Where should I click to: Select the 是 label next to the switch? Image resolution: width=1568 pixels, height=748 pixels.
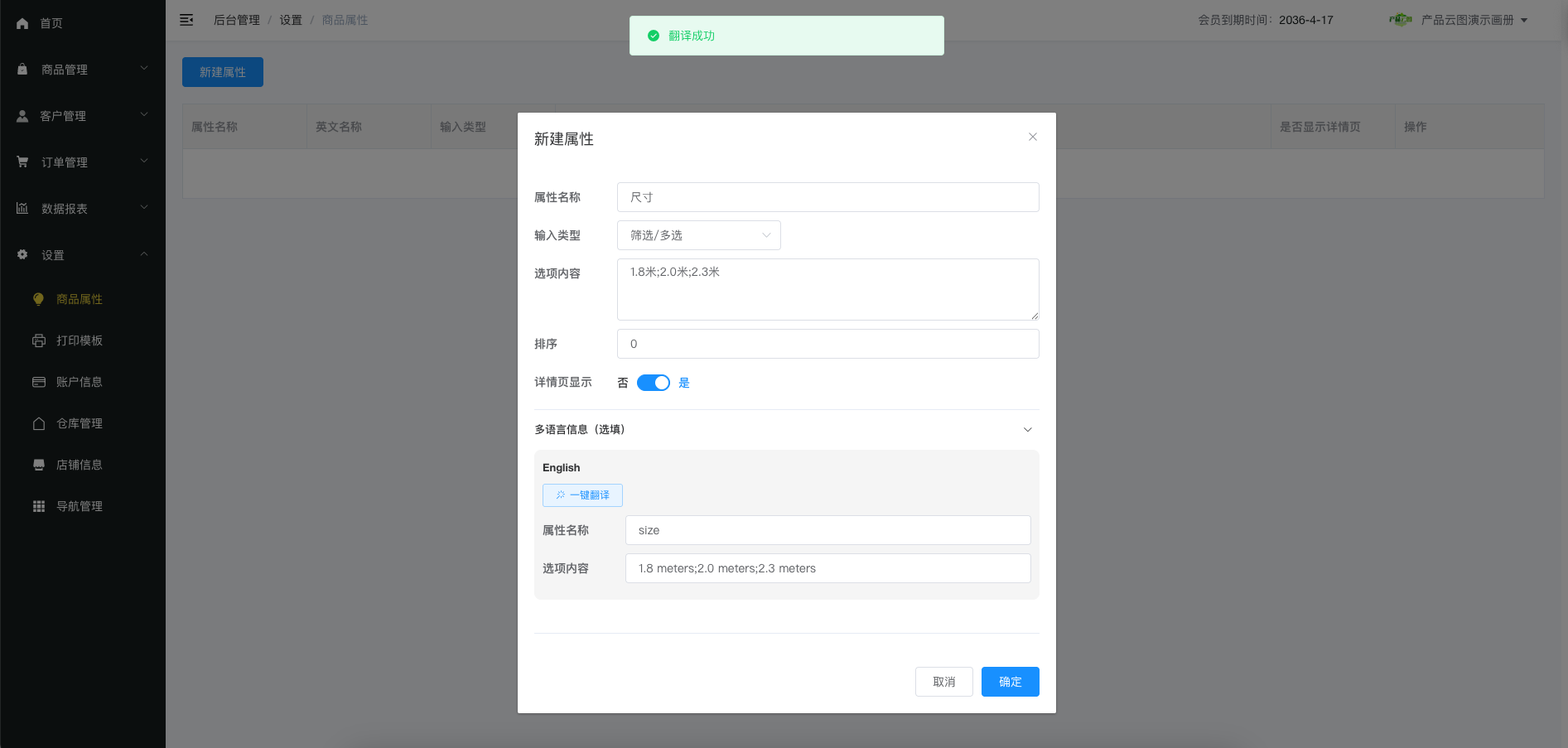click(x=684, y=383)
